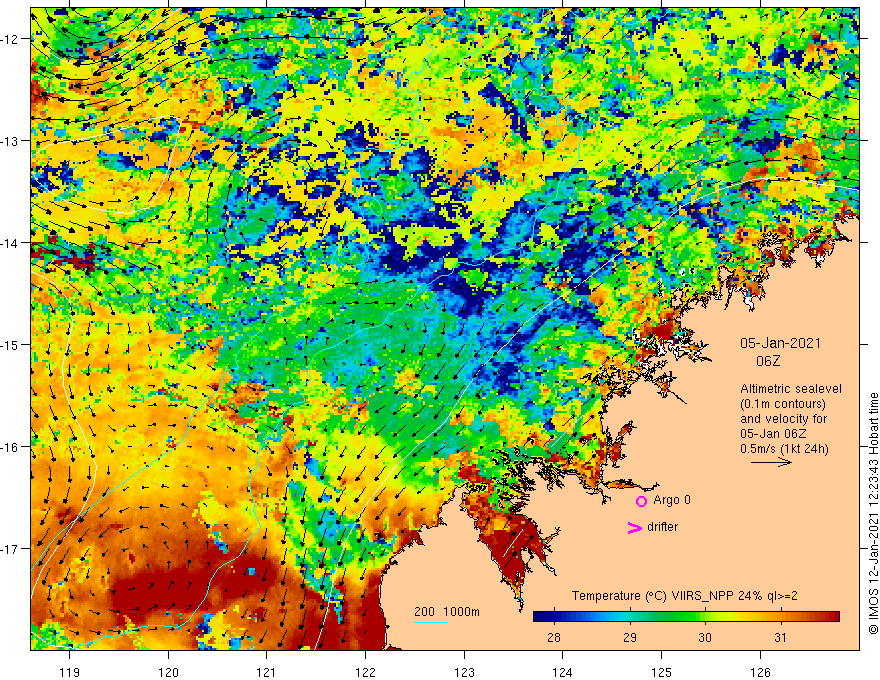Click the '0.5m/s (1kt 24h)' text

tap(784, 448)
